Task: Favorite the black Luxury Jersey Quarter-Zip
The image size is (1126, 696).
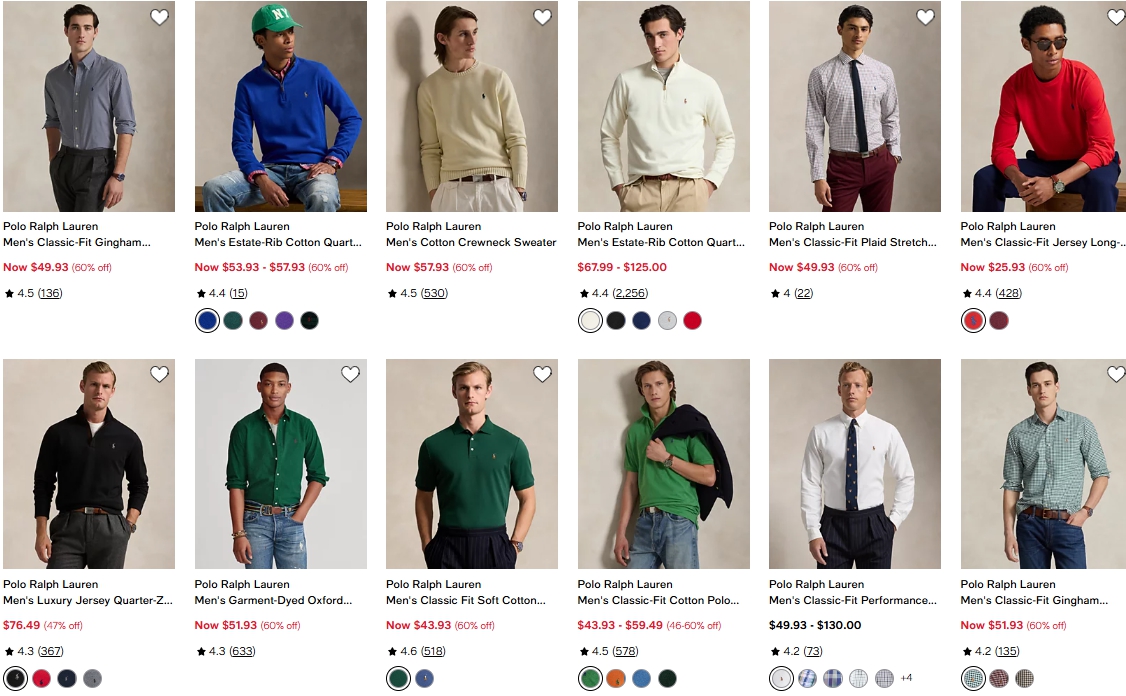Action: coord(159,374)
